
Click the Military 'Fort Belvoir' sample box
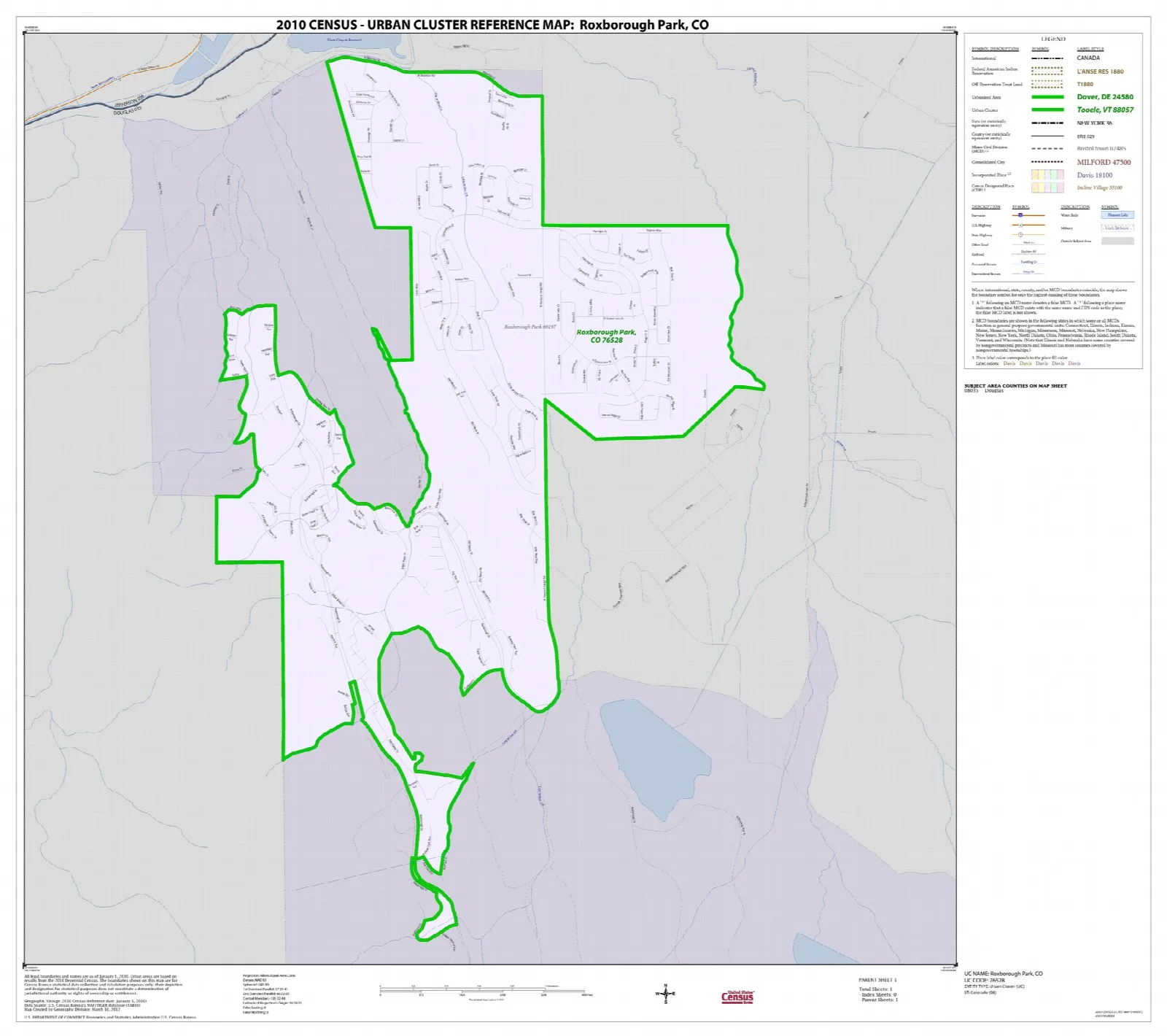click(x=1117, y=228)
